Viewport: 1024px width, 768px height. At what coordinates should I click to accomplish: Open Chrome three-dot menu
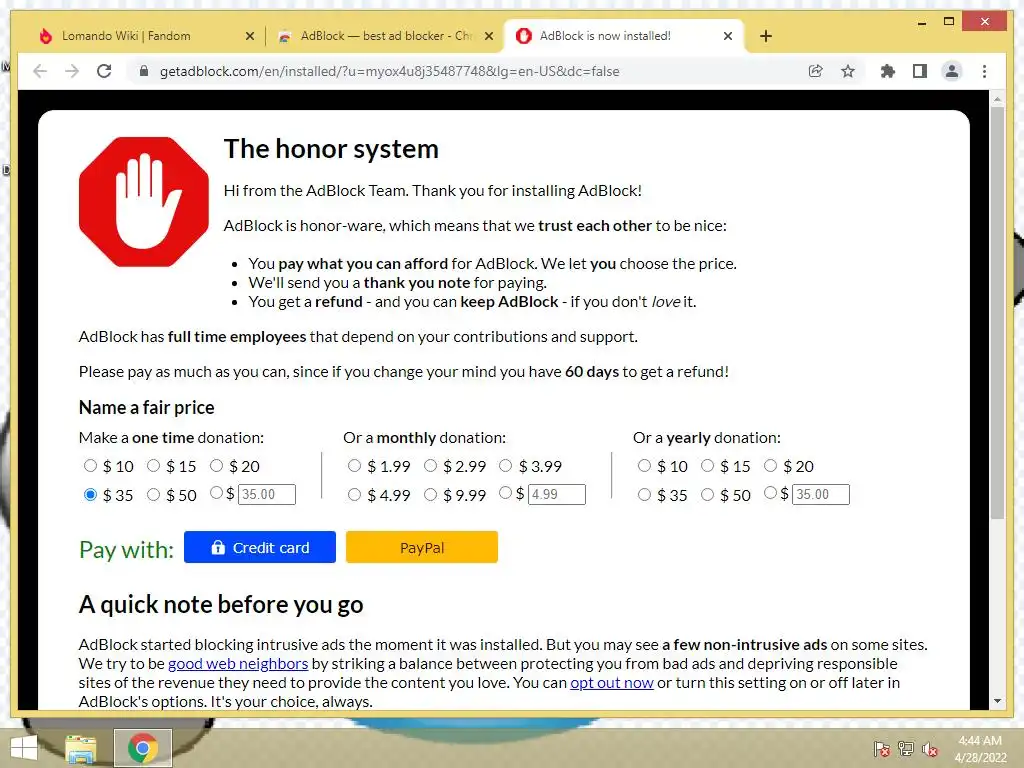[x=984, y=71]
